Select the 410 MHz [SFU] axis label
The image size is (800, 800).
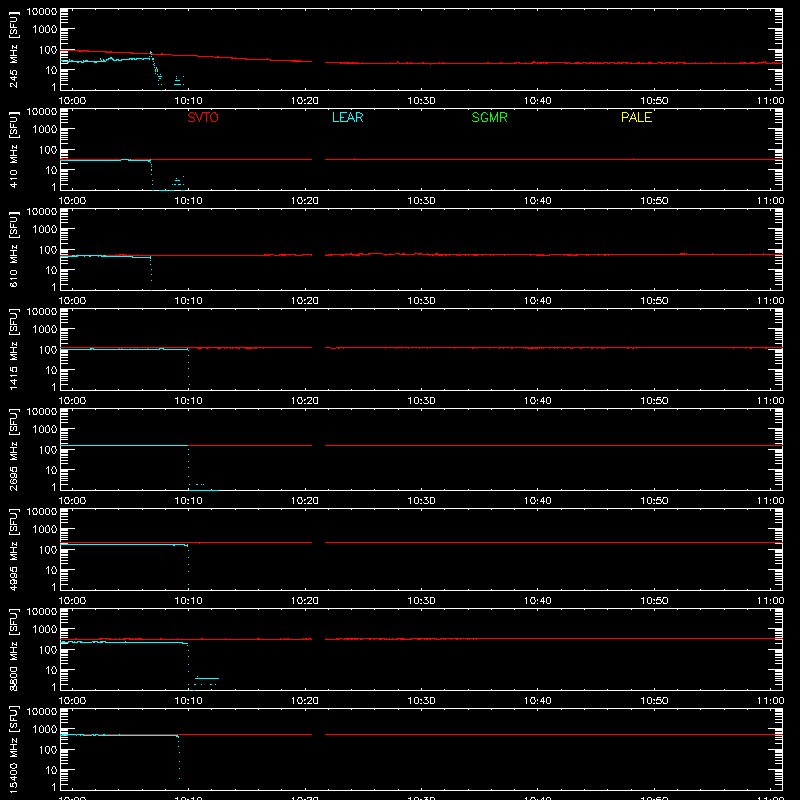[x=14, y=149]
